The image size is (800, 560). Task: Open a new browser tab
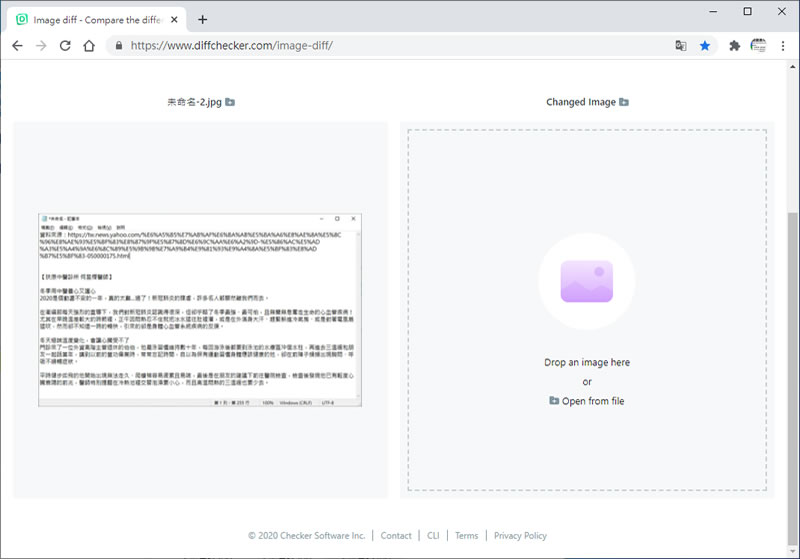(x=203, y=20)
